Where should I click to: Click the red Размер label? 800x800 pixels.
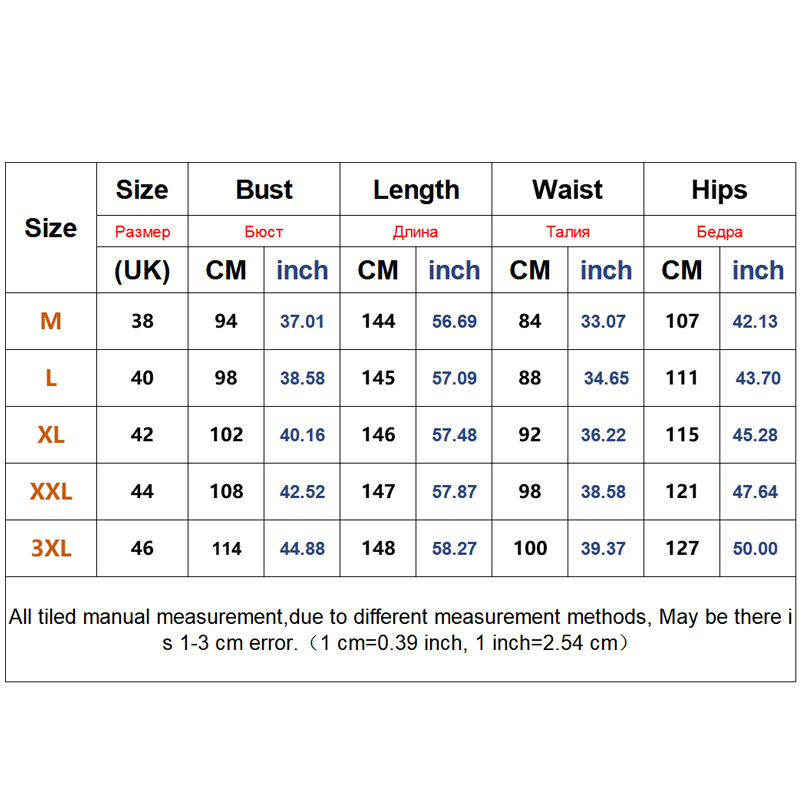[x=142, y=232]
